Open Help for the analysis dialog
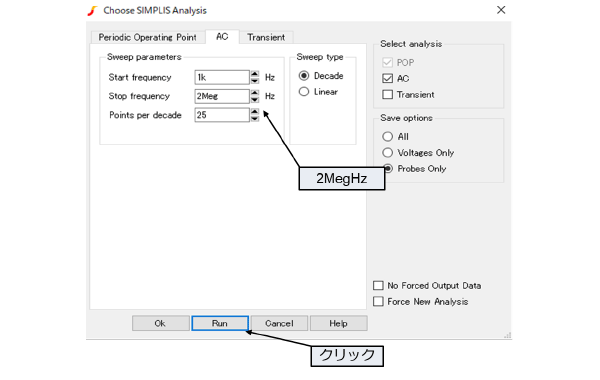This screenshot has width=600, height=380. point(339,323)
